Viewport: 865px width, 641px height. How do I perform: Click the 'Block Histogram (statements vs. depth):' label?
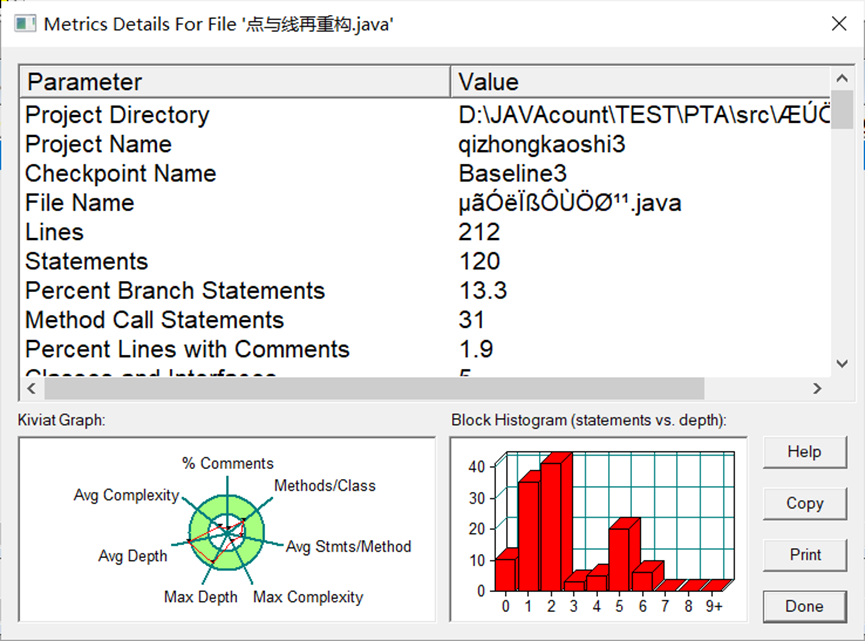[x=589, y=420]
